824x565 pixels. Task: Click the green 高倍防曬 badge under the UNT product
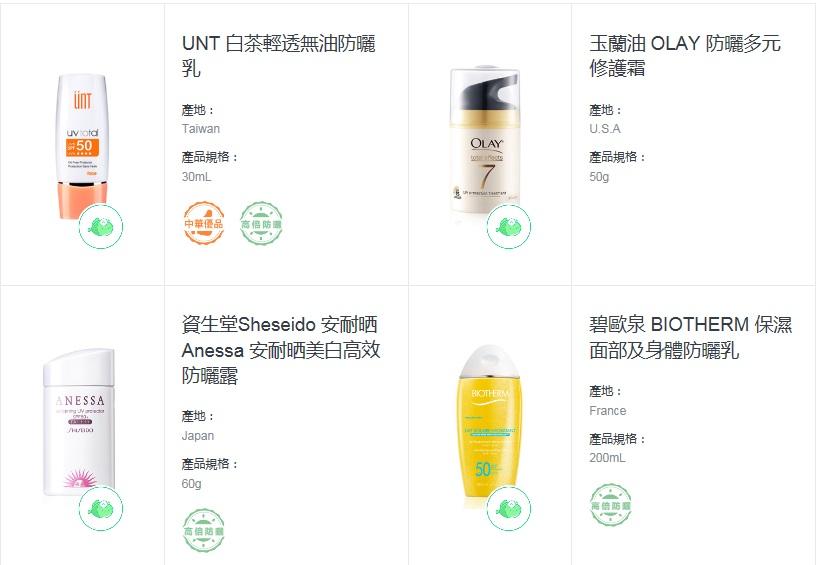[x=261, y=223]
